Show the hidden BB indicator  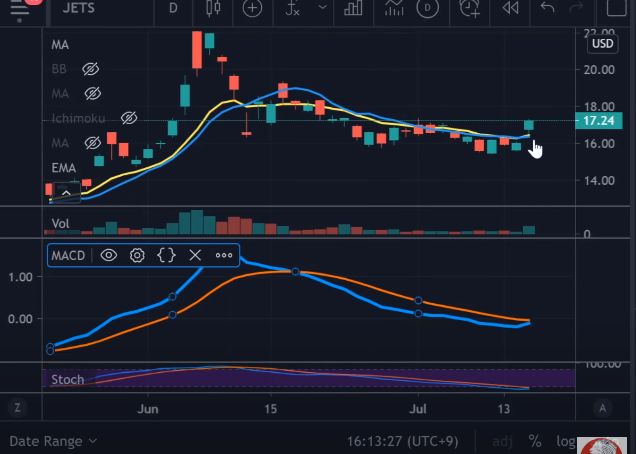click(x=90, y=69)
